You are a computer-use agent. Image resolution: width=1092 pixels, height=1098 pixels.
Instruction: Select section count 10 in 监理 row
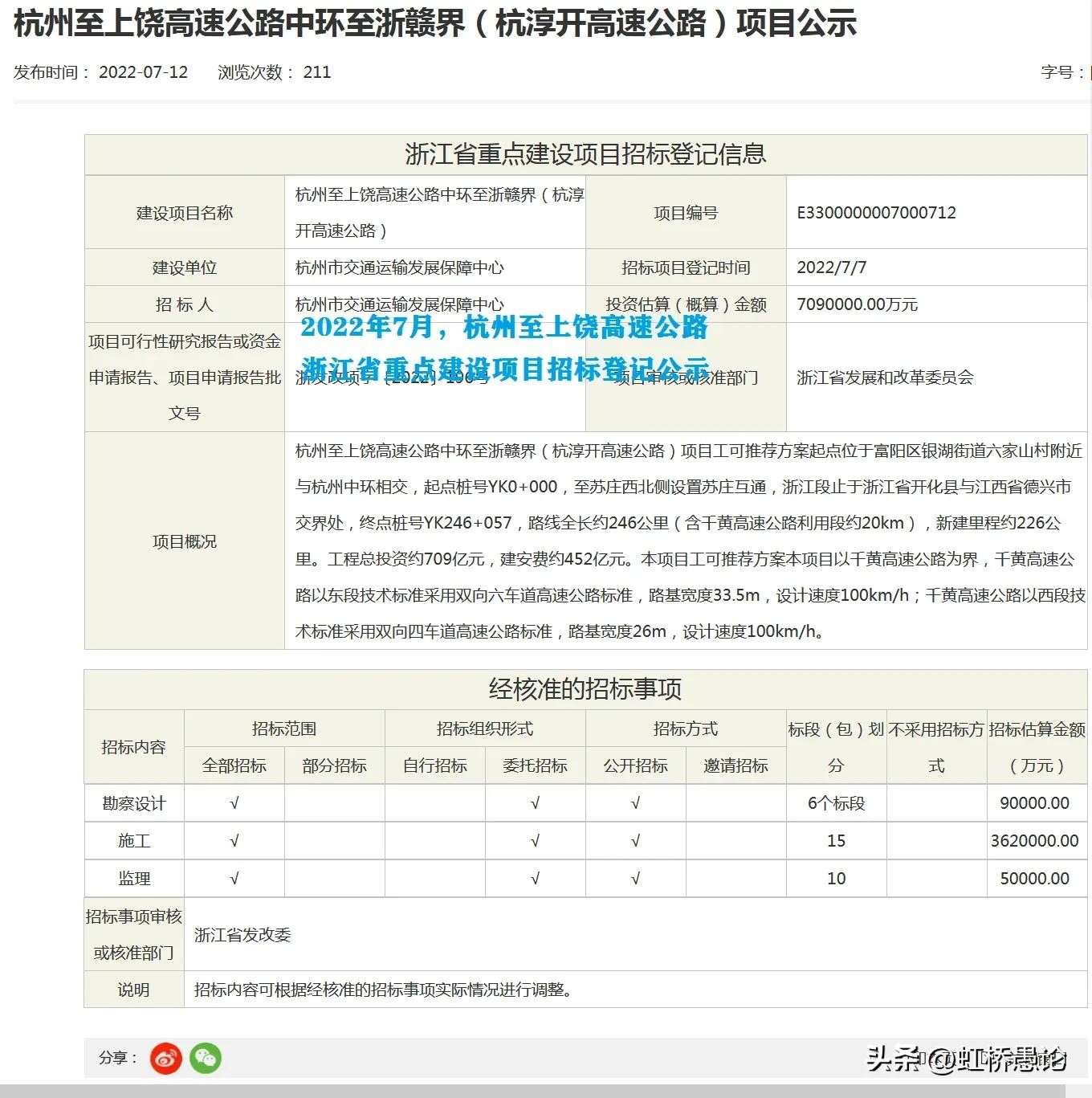[x=836, y=879]
